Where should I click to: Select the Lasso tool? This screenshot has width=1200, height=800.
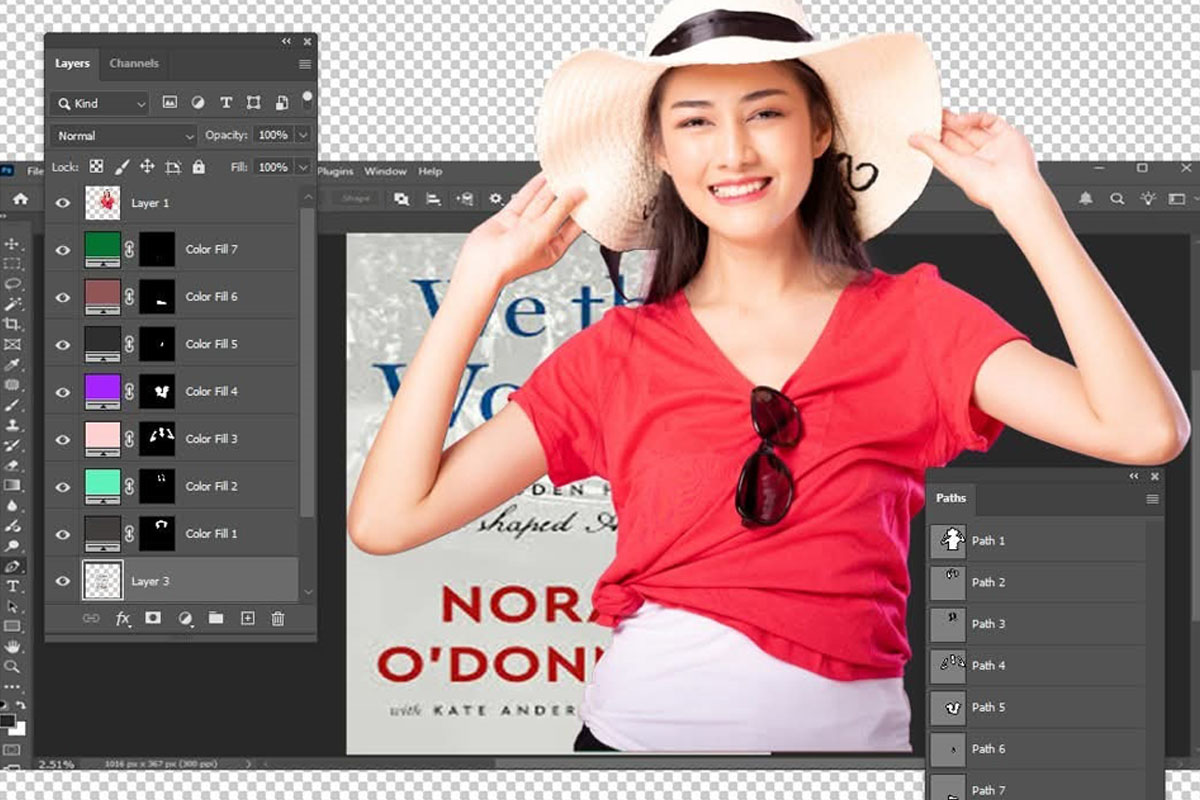point(13,284)
